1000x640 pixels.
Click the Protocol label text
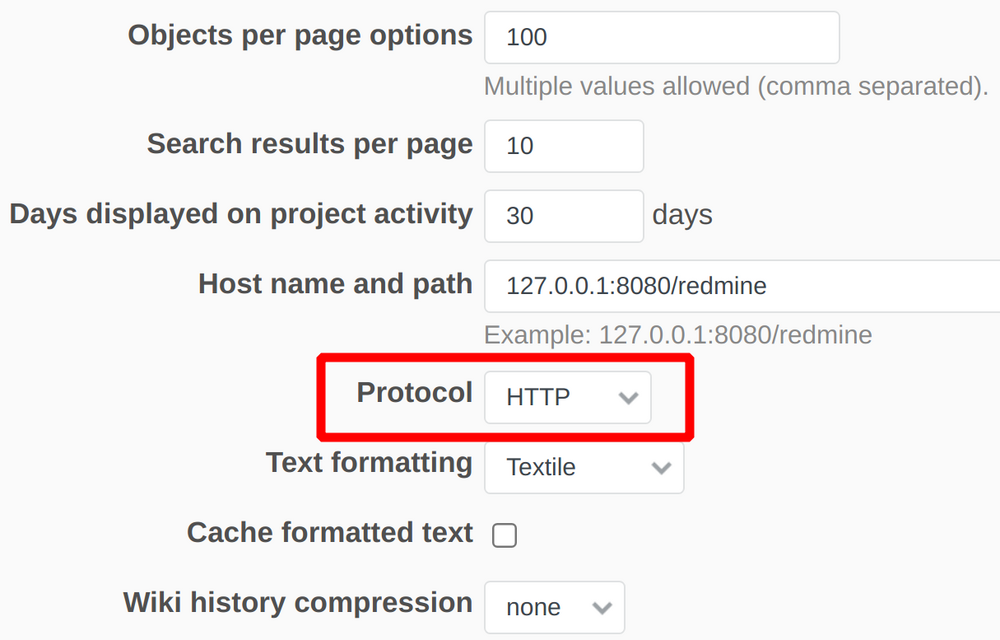[x=415, y=393]
